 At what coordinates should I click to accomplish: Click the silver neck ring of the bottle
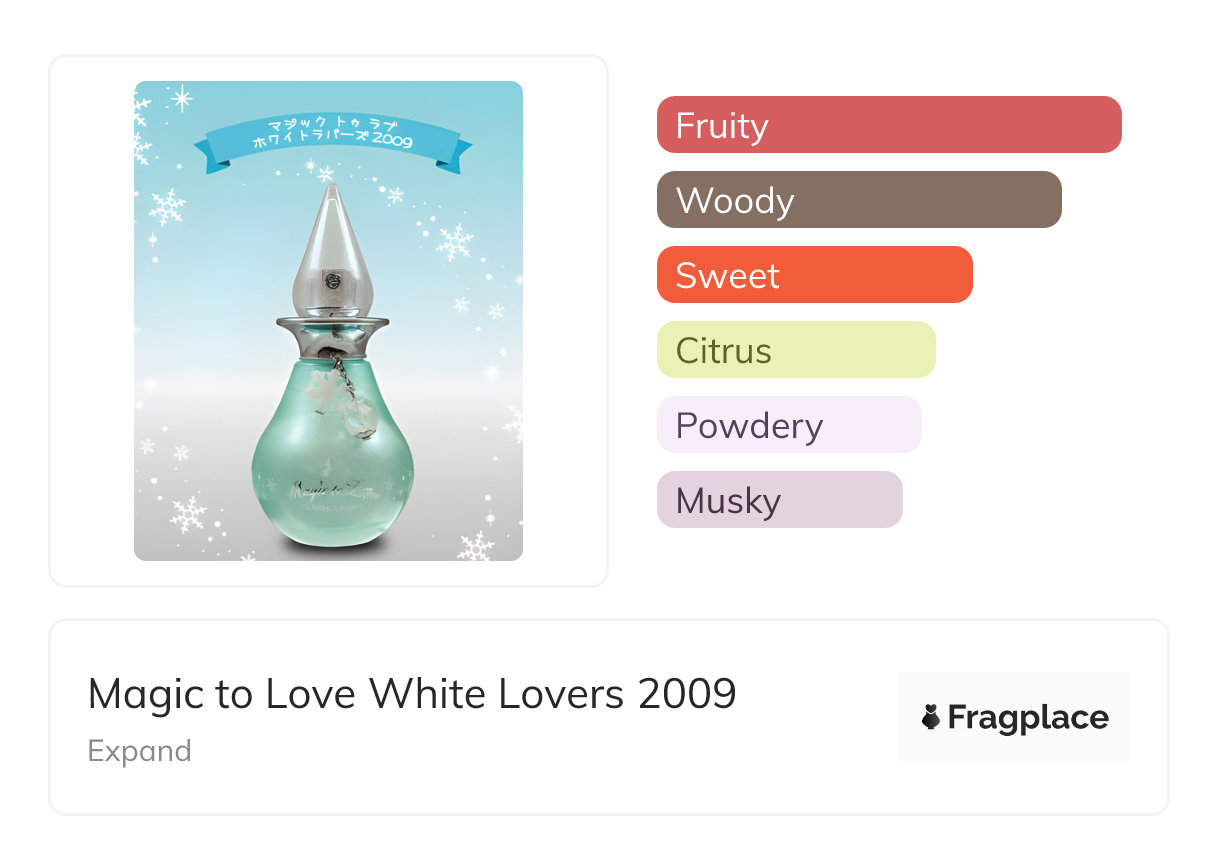tap(332, 326)
